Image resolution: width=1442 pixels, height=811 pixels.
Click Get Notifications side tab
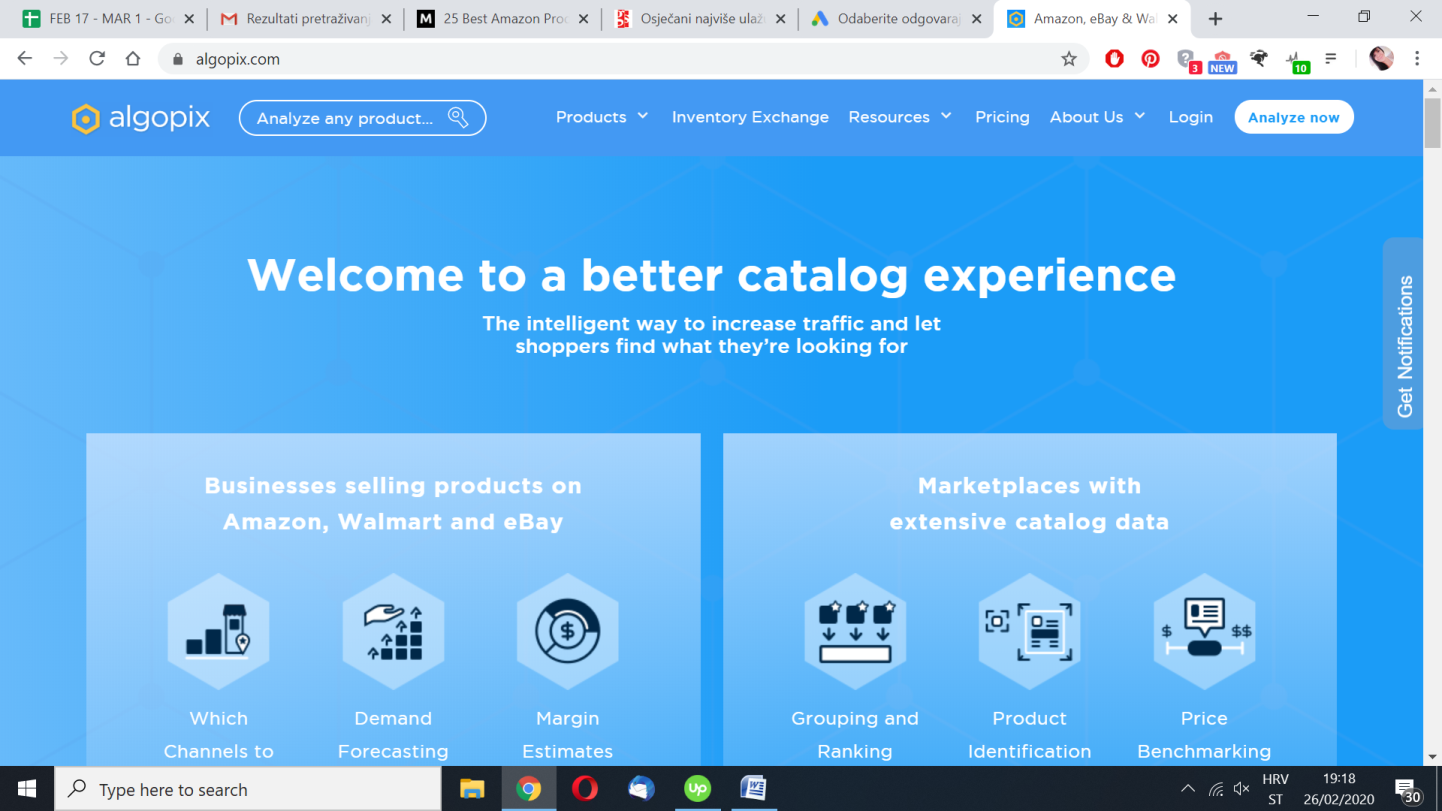1404,334
